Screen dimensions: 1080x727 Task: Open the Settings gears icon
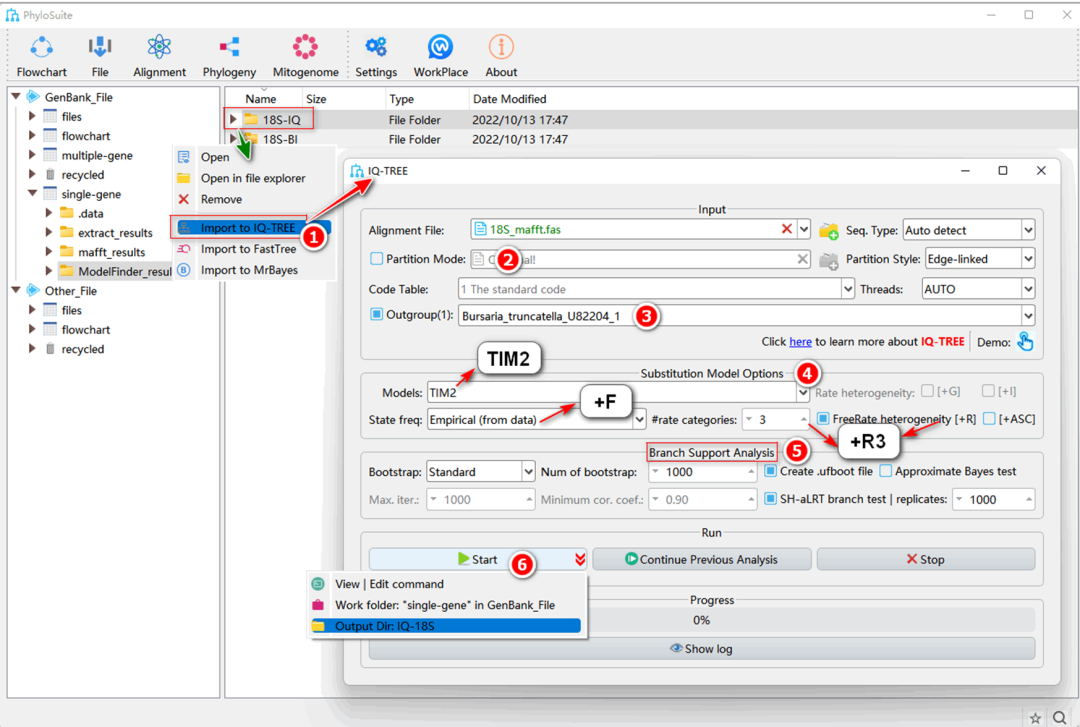(x=376, y=48)
